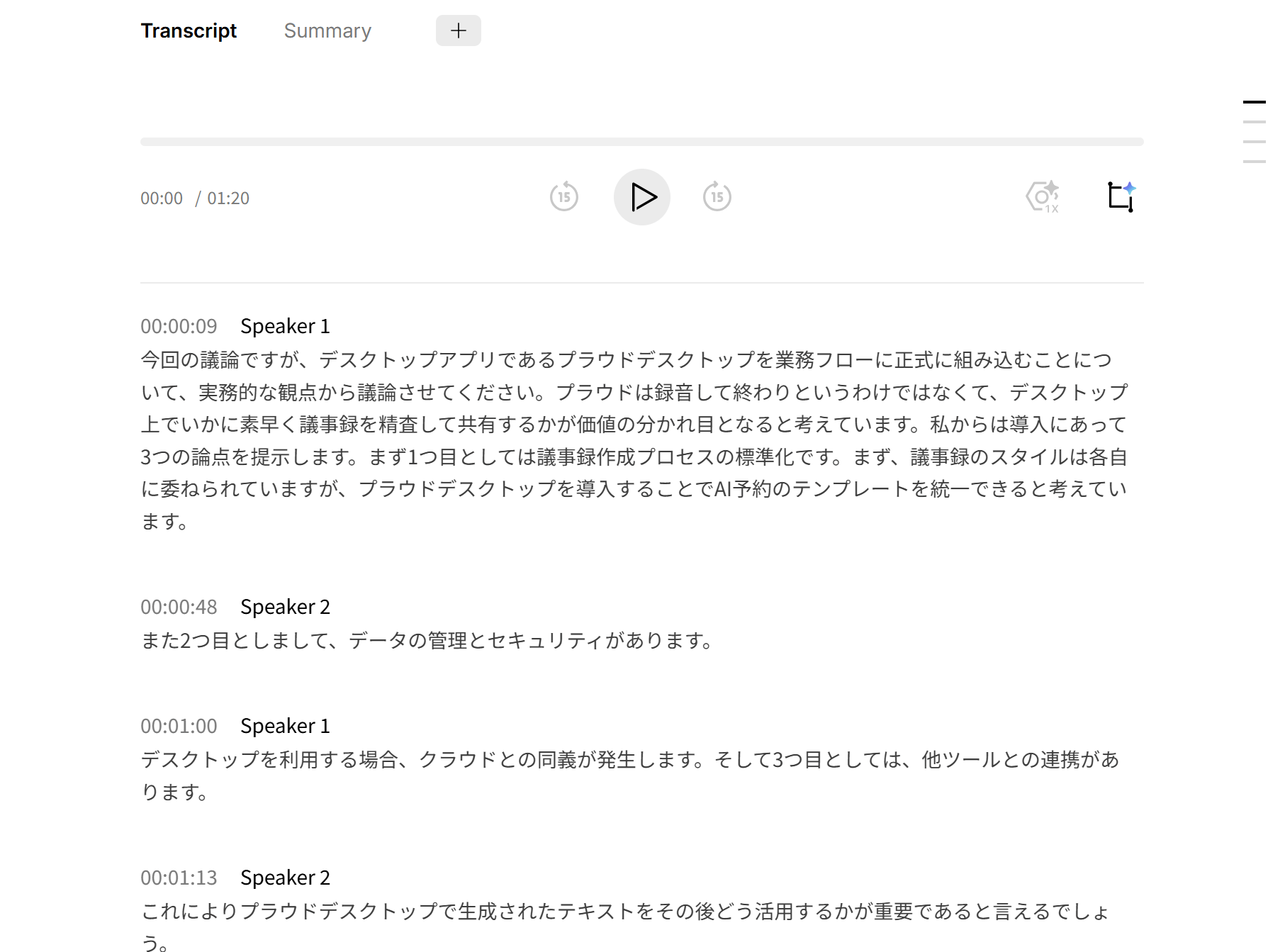The width and height of the screenshot is (1285, 952).
Task: Click the Speaker 2 text about データの管理
Action: point(427,641)
